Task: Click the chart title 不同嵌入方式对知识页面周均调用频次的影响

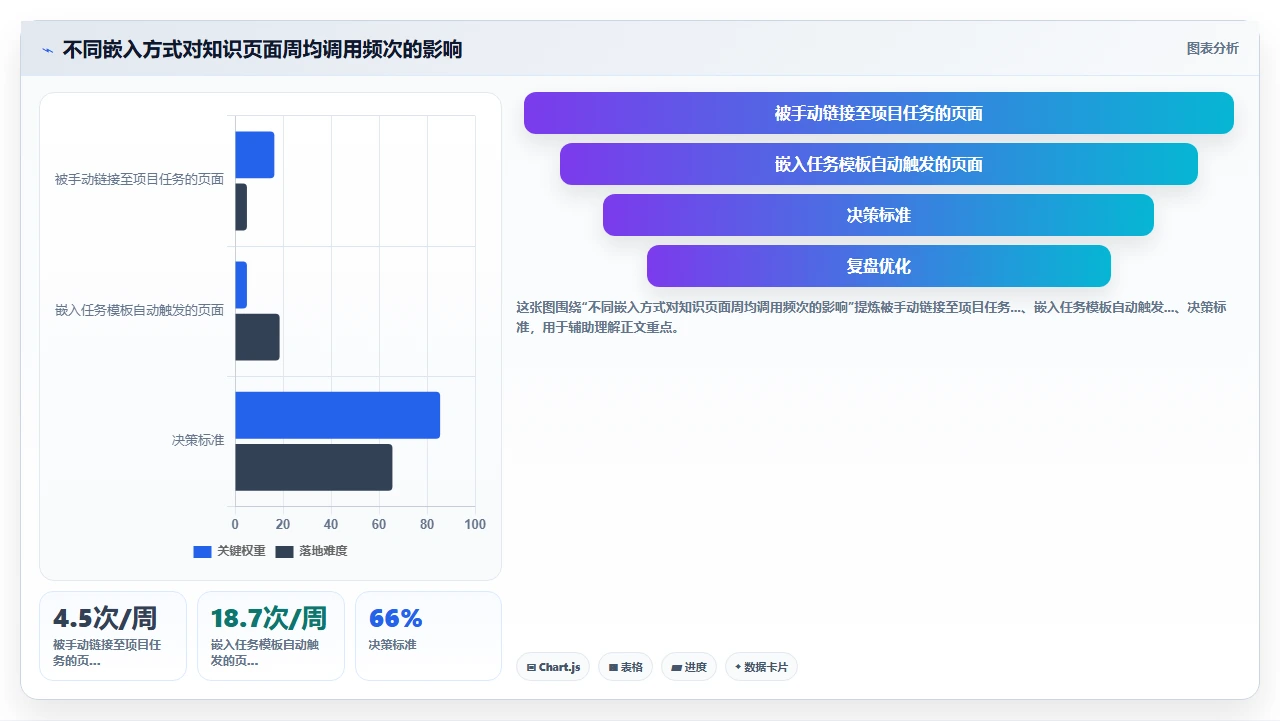Action: coord(262,49)
